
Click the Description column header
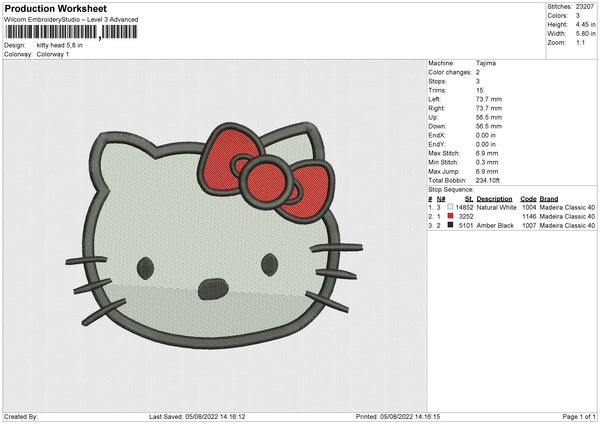pos(494,199)
